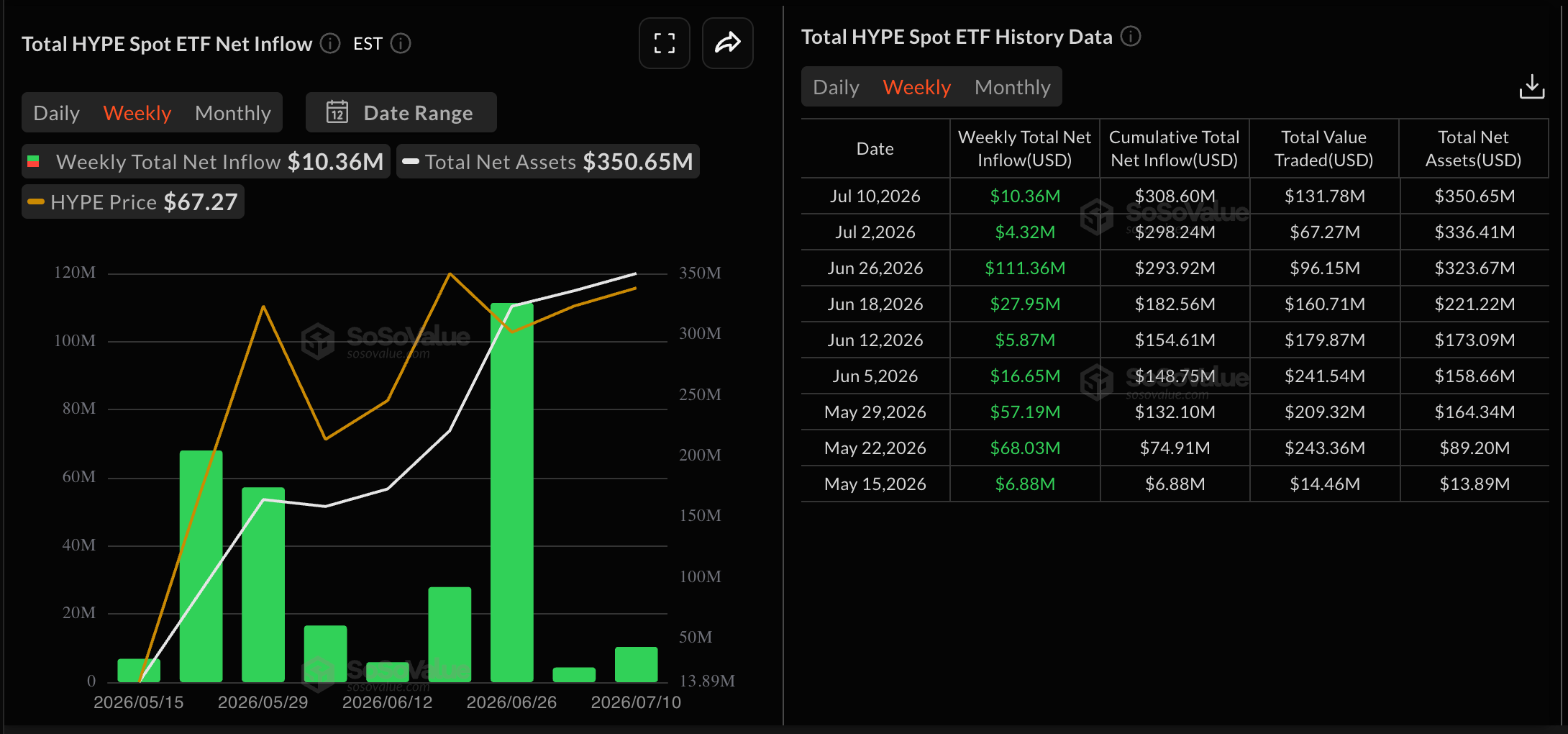Click the $293.92M cumulative inflow cell

[x=1175, y=268]
